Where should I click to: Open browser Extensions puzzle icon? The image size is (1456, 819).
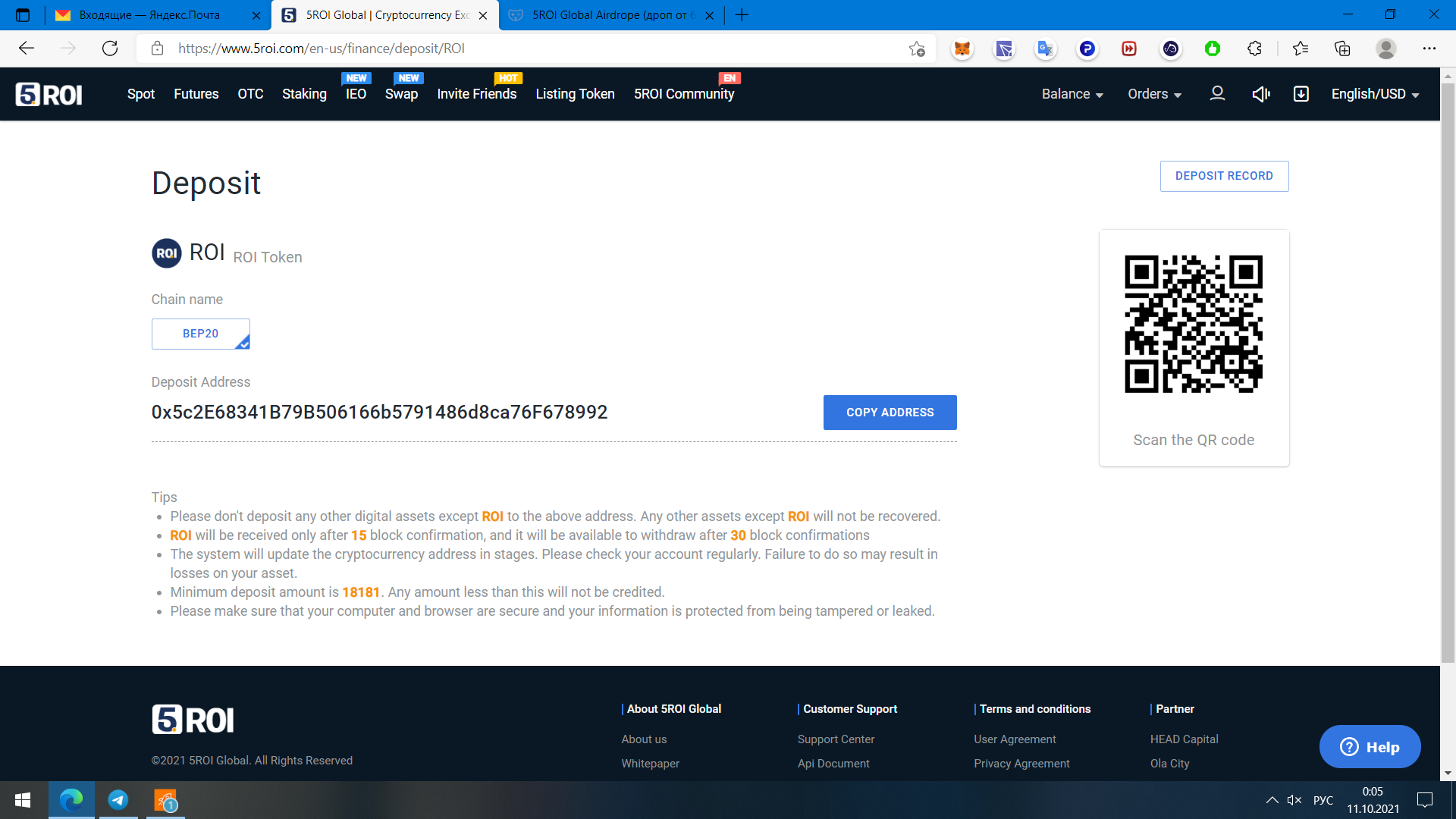click(x=1254, y=49)
